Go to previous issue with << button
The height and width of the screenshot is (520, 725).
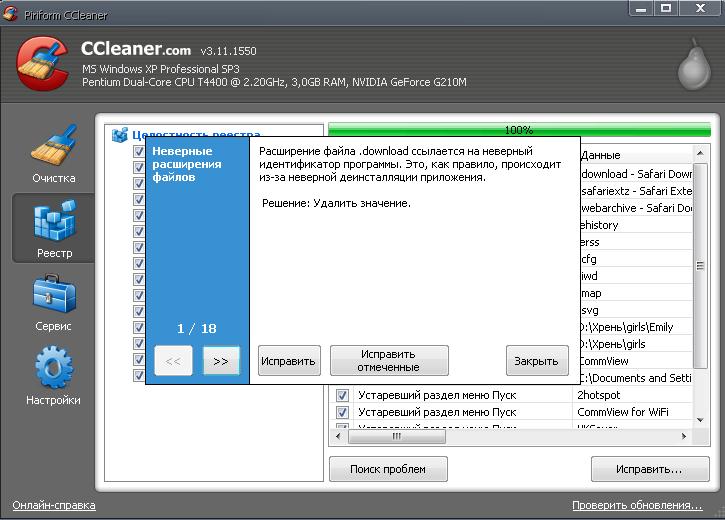pyautogui.click(x=173, y=361)
